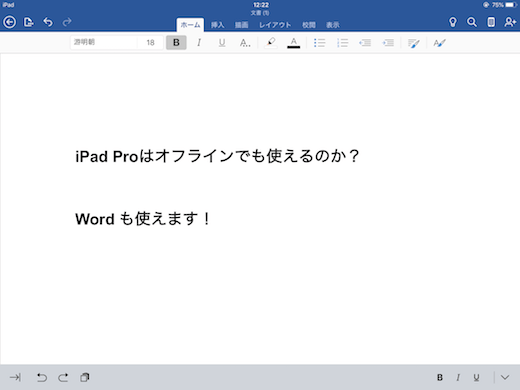Viewport: 520px width, 390px height.
Task: Open the 校閲 tab
Action: (309, 25)
